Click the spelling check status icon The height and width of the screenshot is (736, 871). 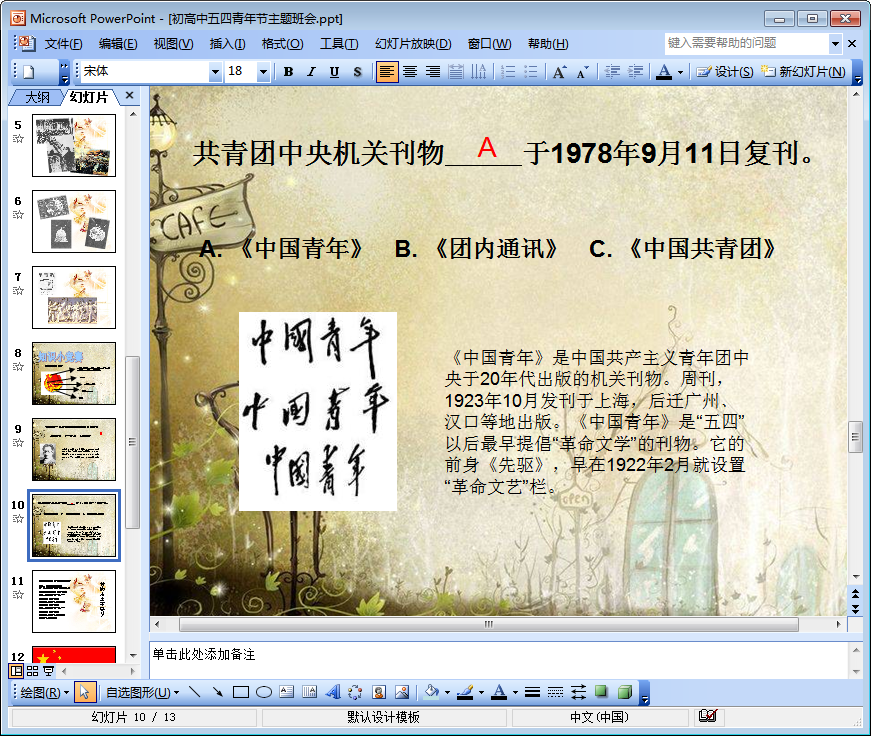(x=708, y=716)
